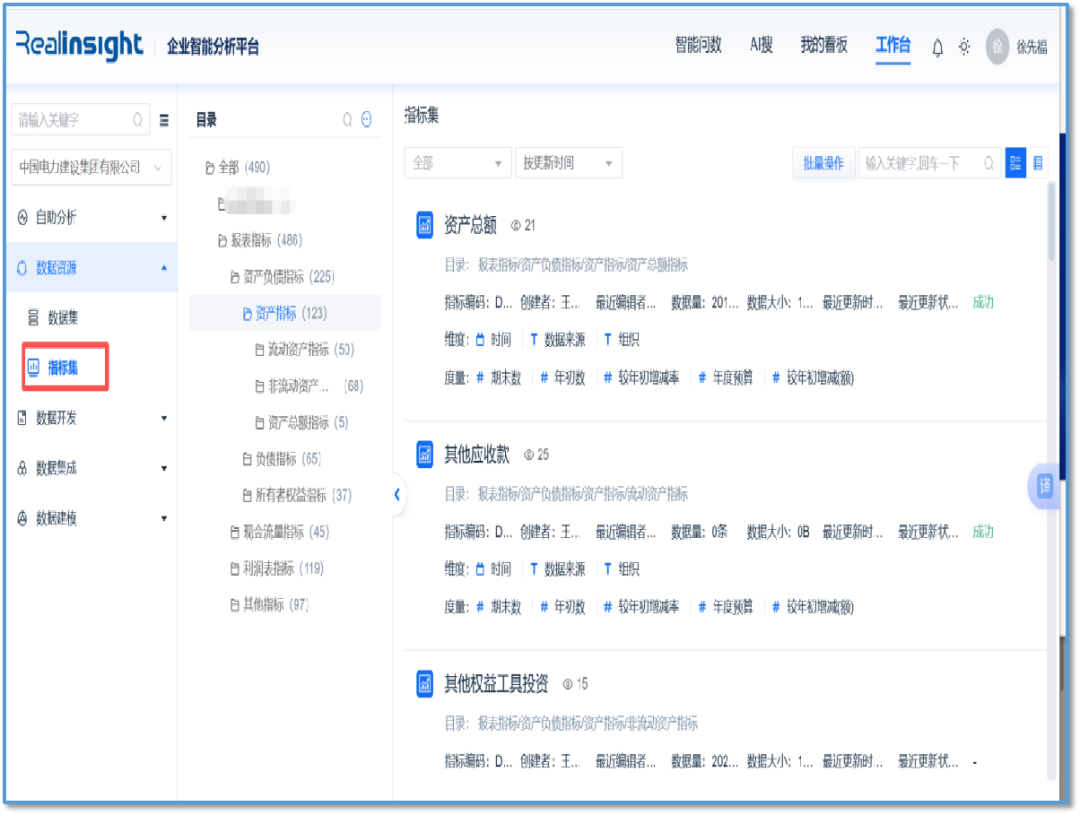1080x815 pixels.
Task: Click the 其他权益工具投资 indicator set icon
Action: tap(424, 684)
